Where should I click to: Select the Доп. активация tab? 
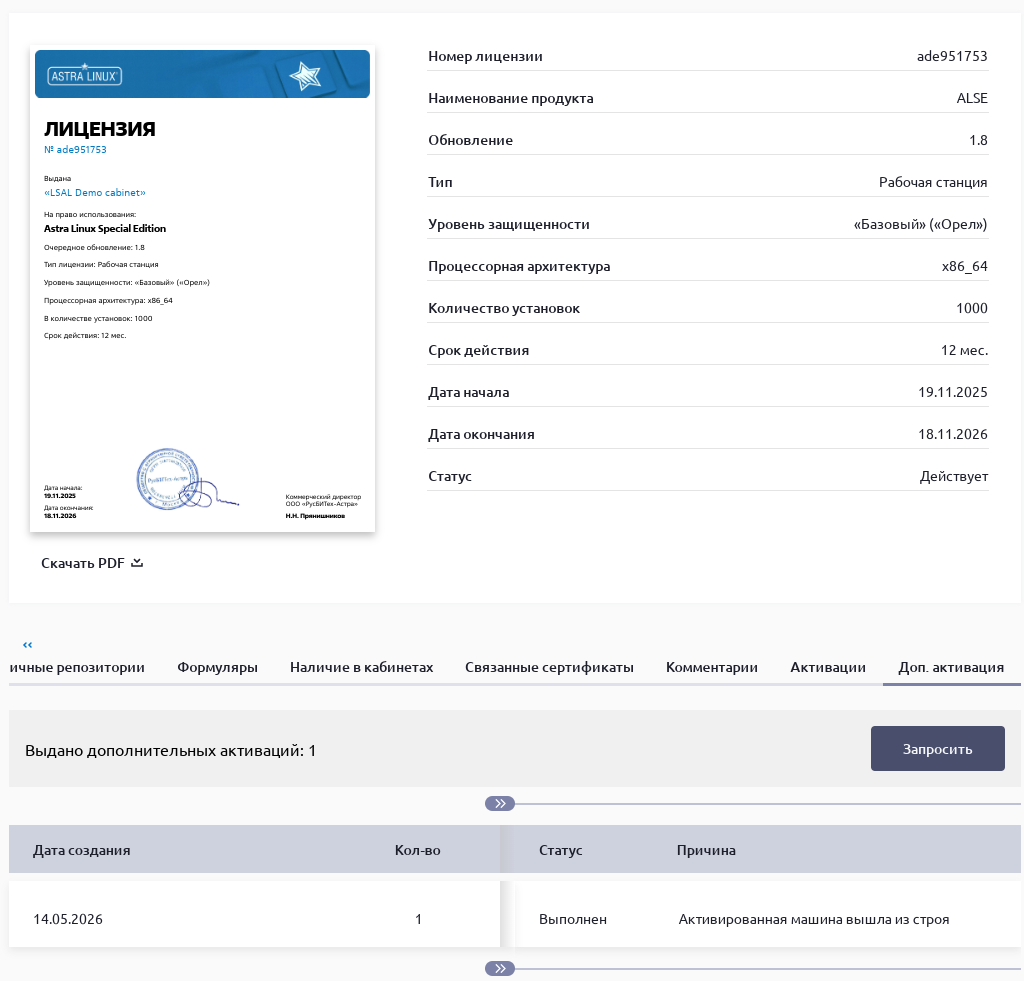pyautogui.click(x=951, y=667)
